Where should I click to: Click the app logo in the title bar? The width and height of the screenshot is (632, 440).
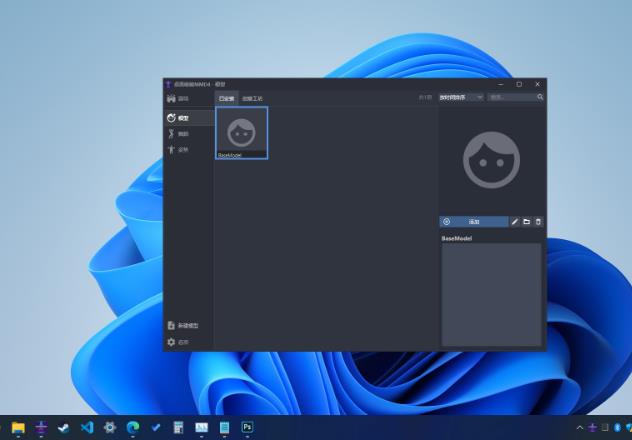[168, 84]
